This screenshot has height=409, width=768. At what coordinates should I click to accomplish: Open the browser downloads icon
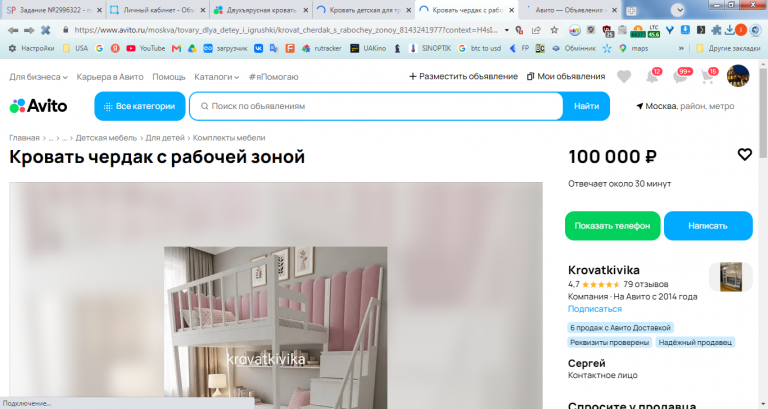(729, 30)
